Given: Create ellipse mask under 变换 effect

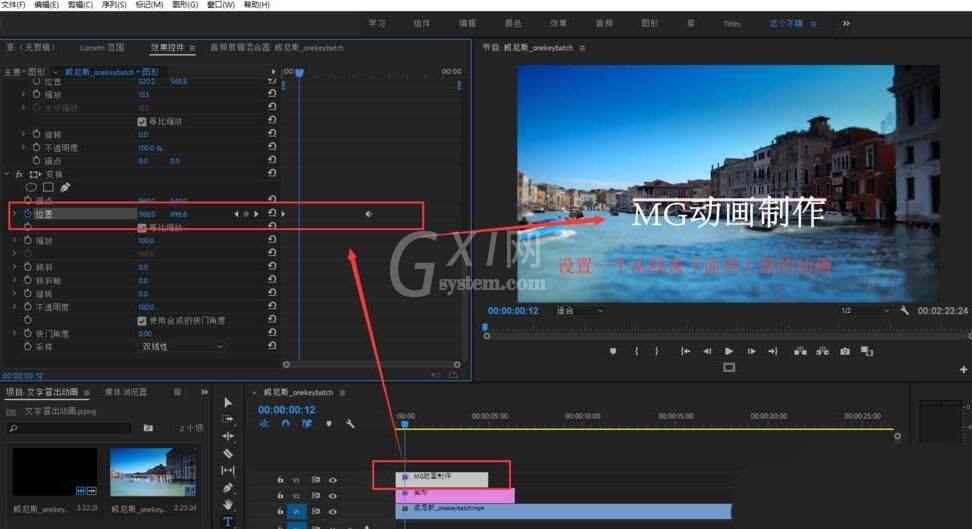Looking at the screenshot, I should pos(31,187).
